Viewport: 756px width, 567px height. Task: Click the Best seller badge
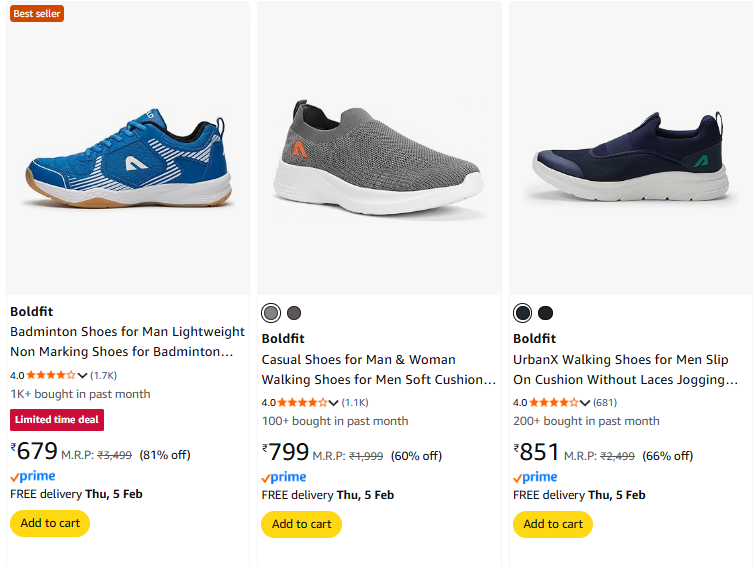click(x=36, y=13)
